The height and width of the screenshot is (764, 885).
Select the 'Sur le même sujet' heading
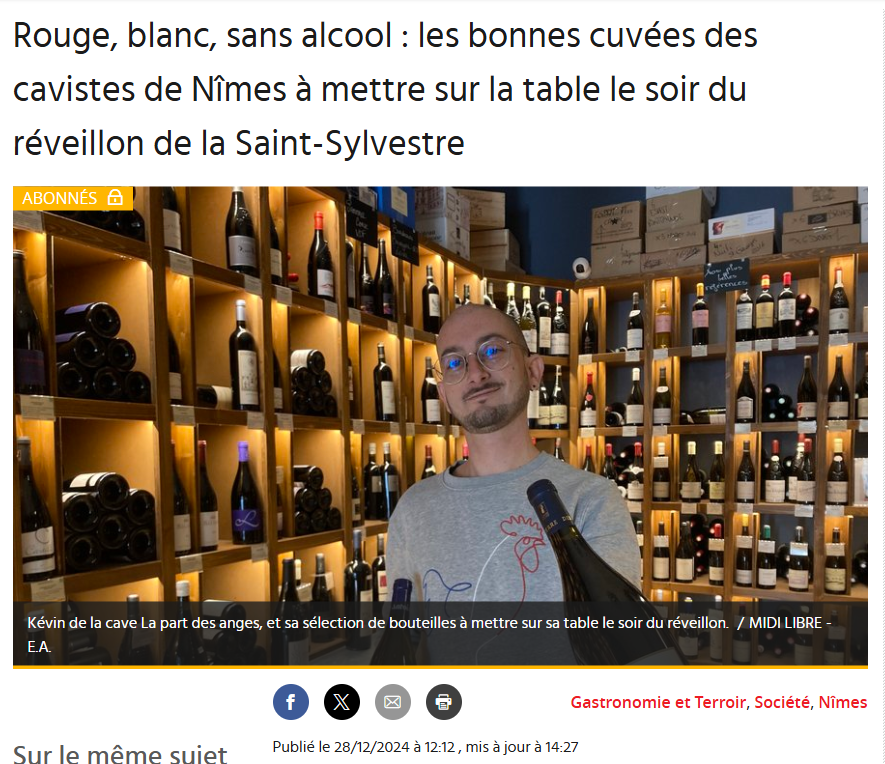coord(120,754)
